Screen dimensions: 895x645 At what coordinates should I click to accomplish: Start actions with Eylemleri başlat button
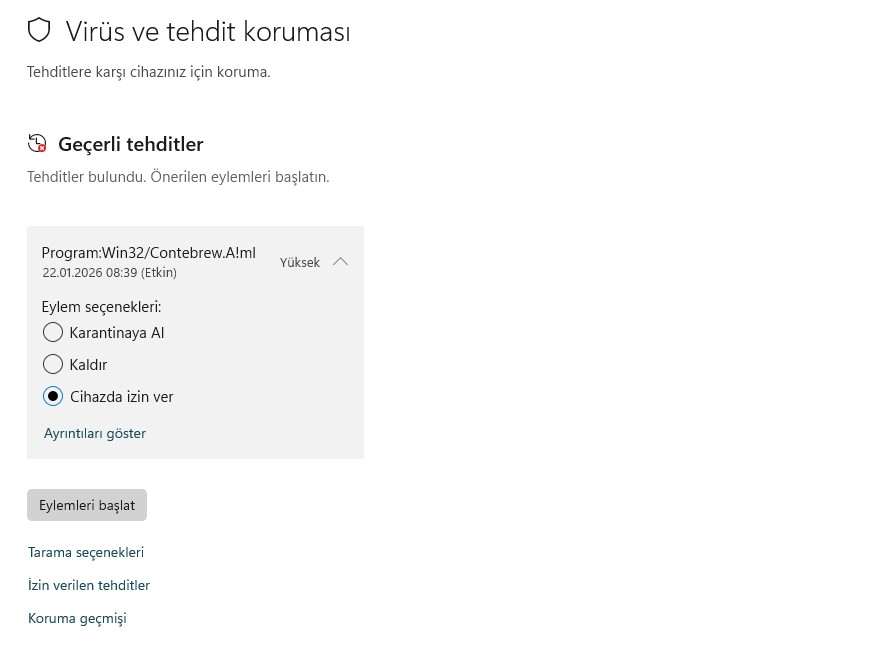[87, 505]
